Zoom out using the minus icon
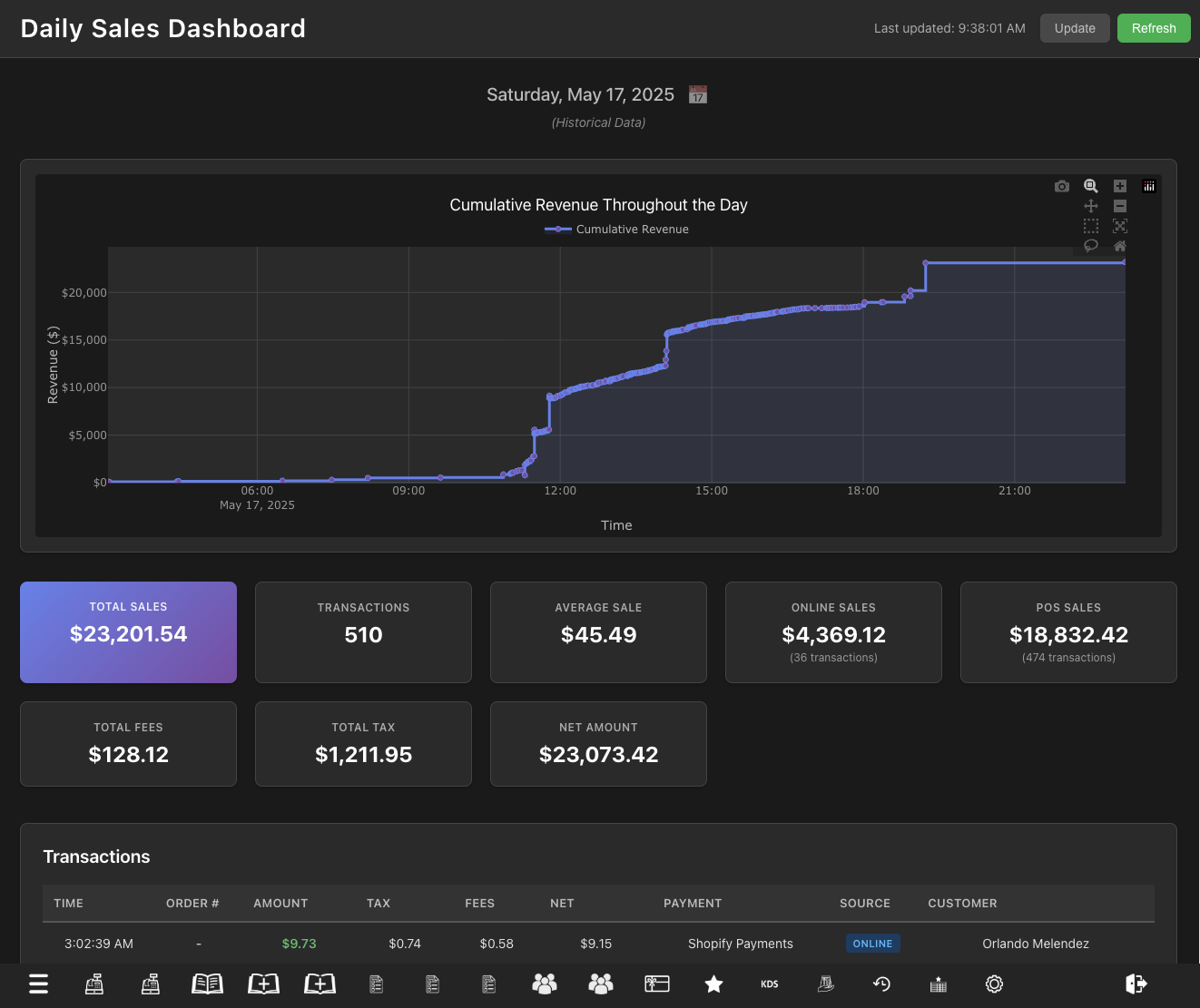Viewport: 1200px width, 1008px height. (1120, 206)
